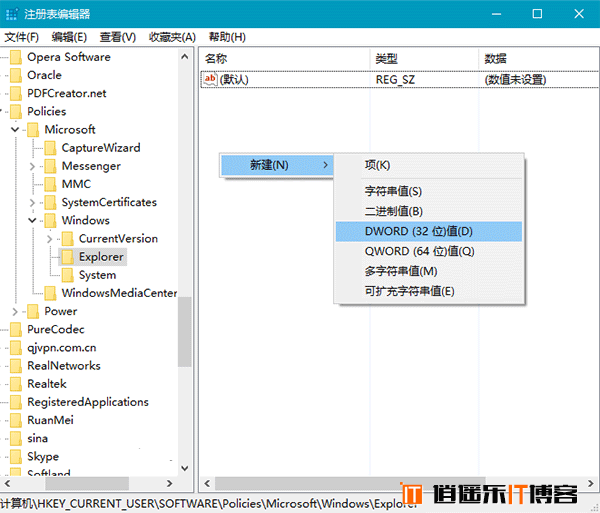Open the 查看(V) menu
Viewport: 600px width, 513px height.
118,37
